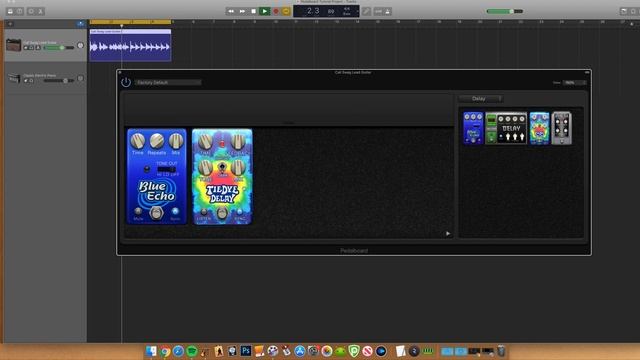This screenshot has width=640, height=360.
Task: Solo the Classic Electric Piano track
Action: tap(32, 81)
